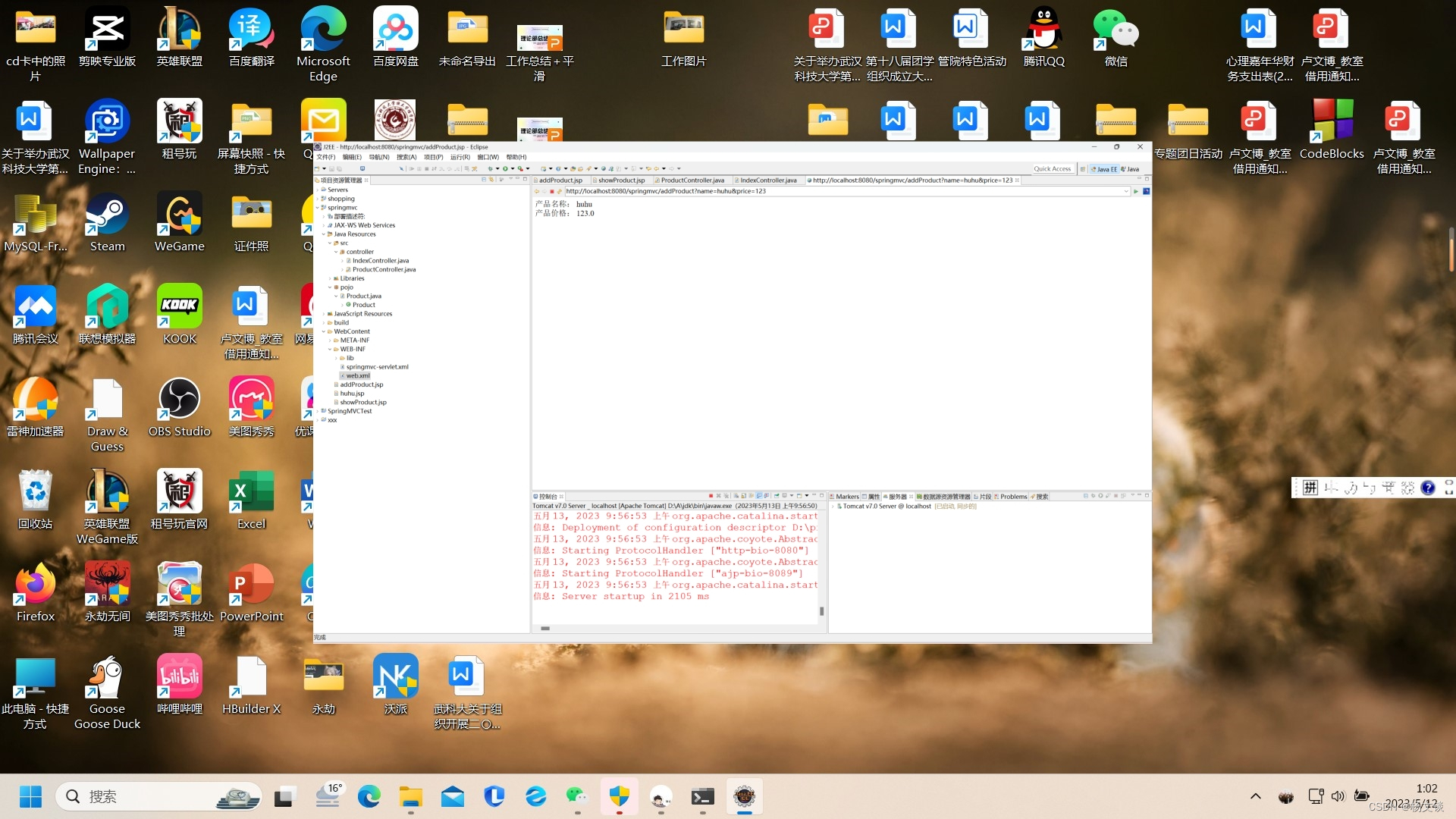Click the browser Back arrow icon

[x=537, y=191]
